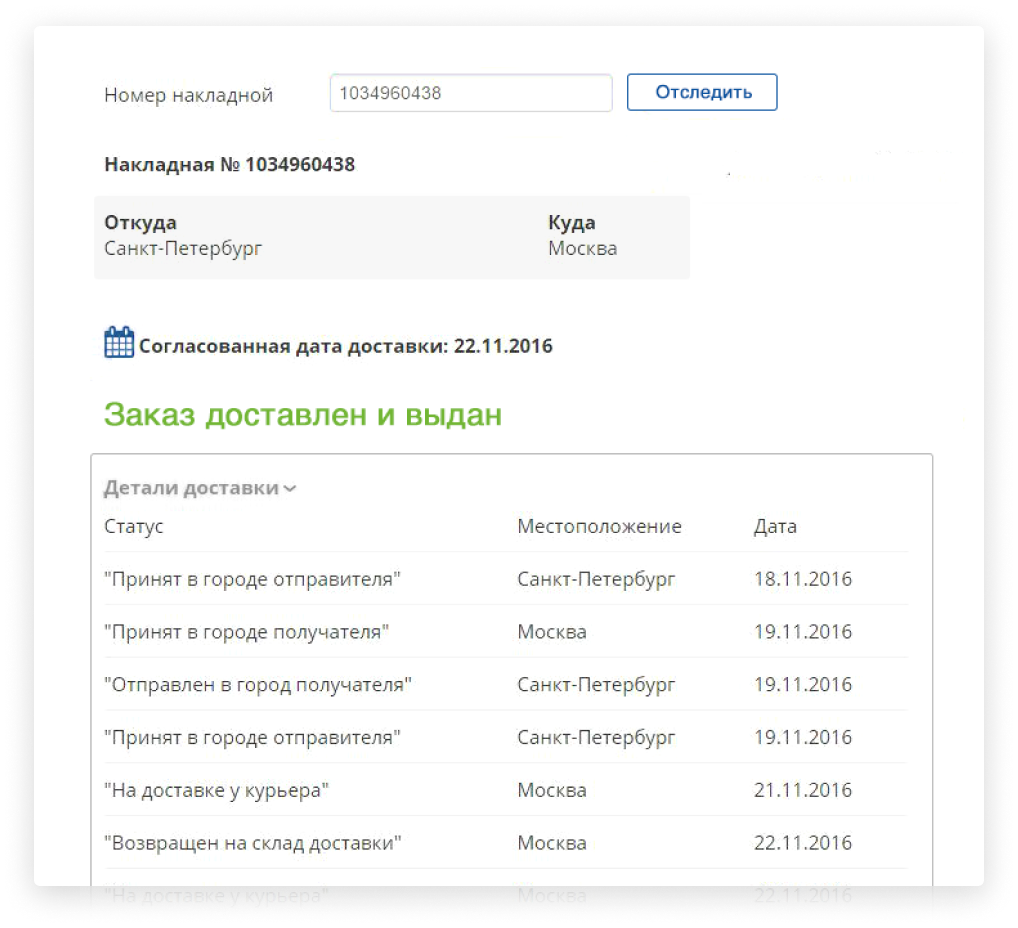Click the 'Откуда' label
The image size is (1018, 928).
tap(140, 222)
